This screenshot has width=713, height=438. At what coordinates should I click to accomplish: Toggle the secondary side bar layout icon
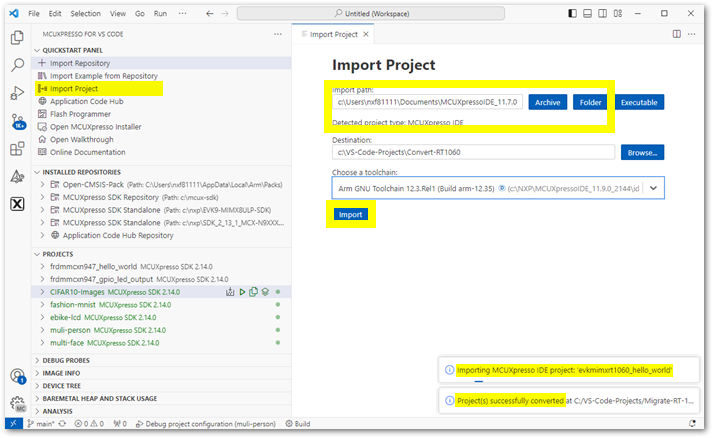[x=603, y=14]
